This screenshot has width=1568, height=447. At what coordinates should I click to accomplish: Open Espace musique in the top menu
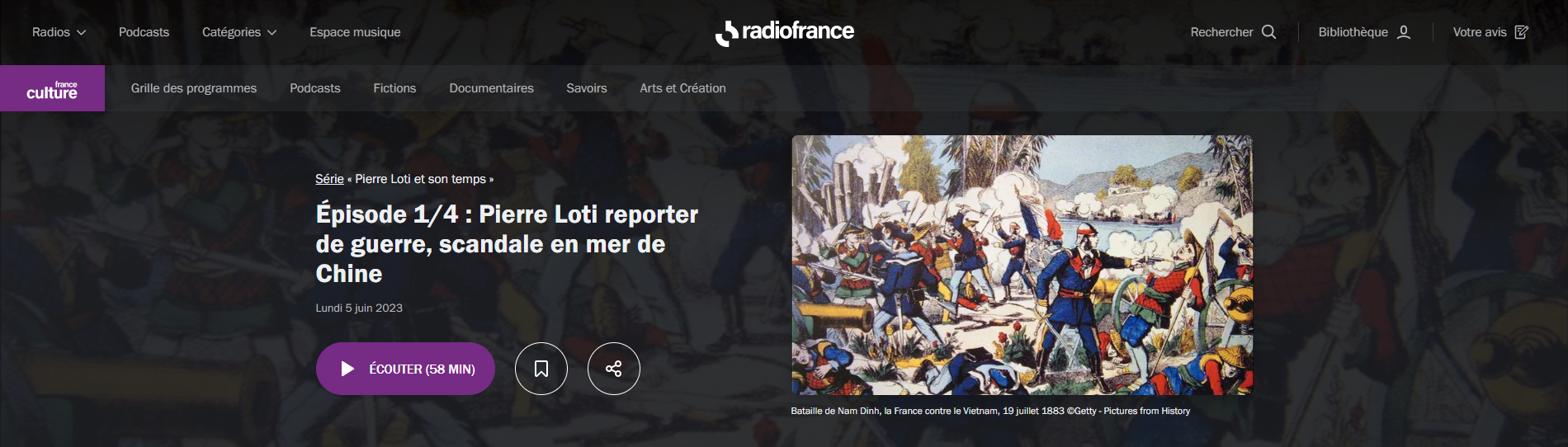point(355,32)
